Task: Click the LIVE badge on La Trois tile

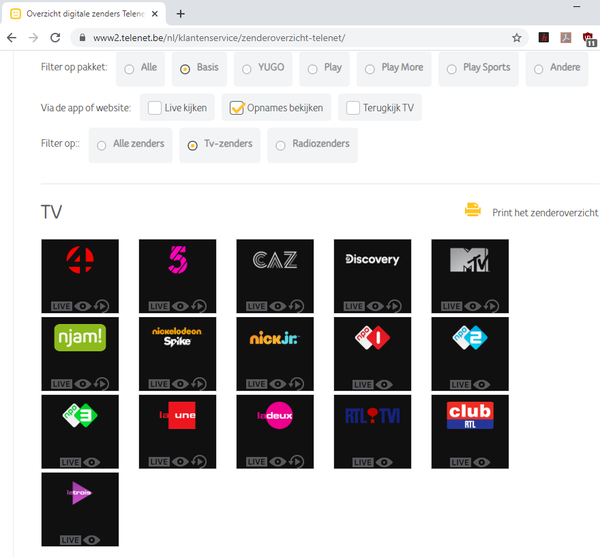Action: [70, 540]
